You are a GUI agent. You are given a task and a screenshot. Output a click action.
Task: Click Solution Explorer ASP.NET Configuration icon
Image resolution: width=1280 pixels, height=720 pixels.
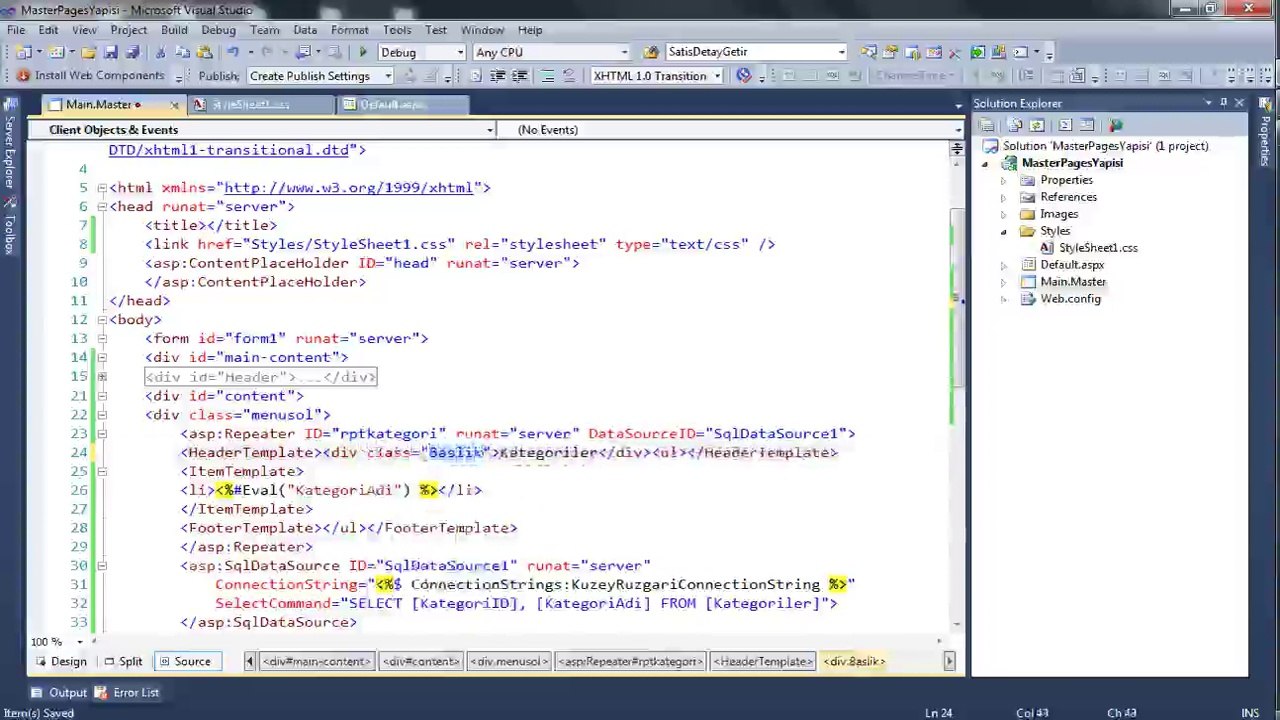tap(1115, 125)
